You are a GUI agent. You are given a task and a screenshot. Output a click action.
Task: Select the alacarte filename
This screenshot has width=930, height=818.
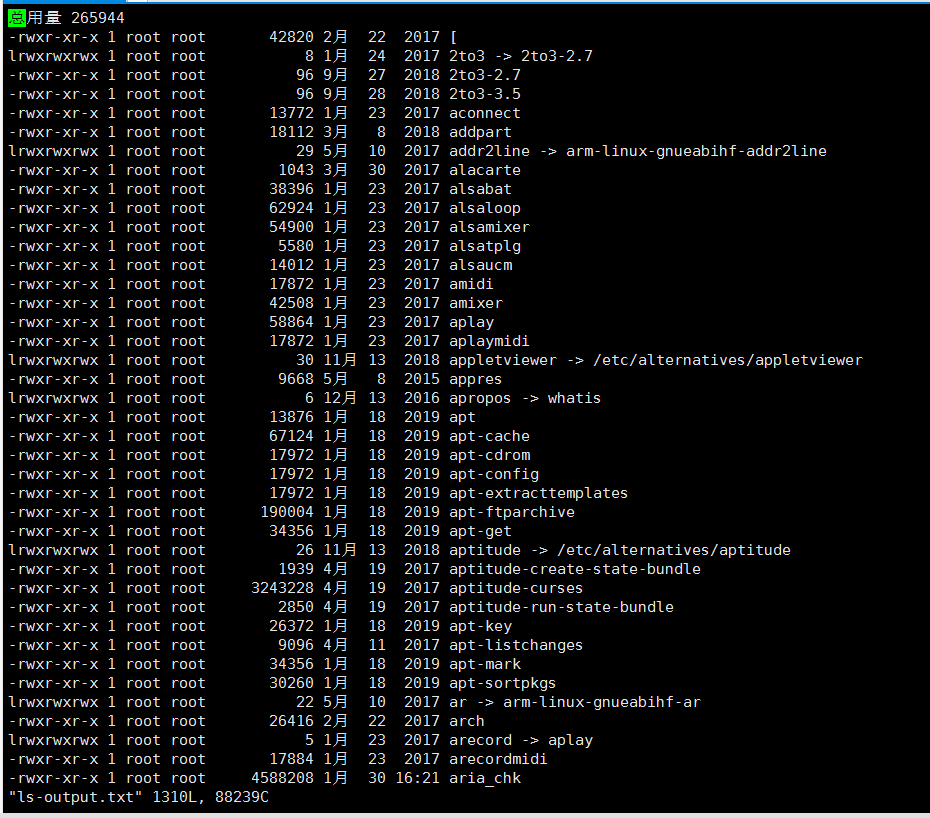[485, 170]
